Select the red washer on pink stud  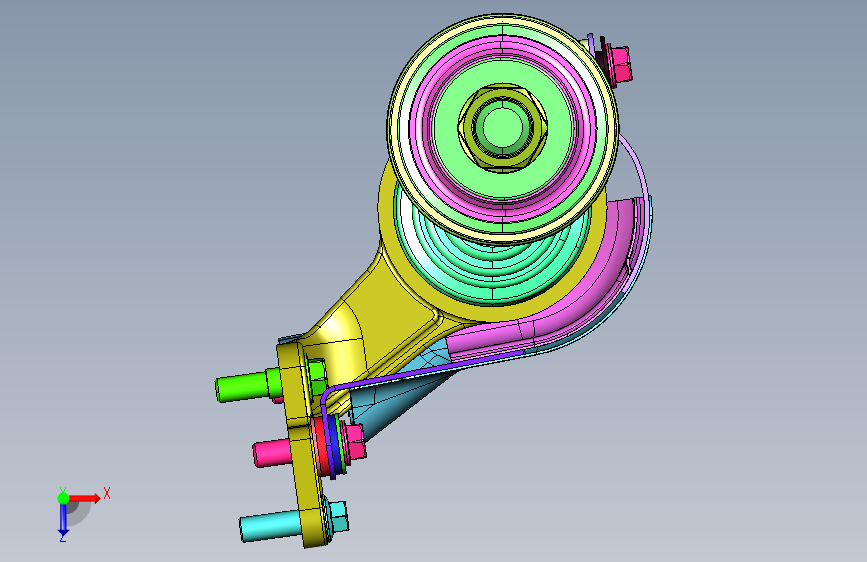[x=321, y=449]
